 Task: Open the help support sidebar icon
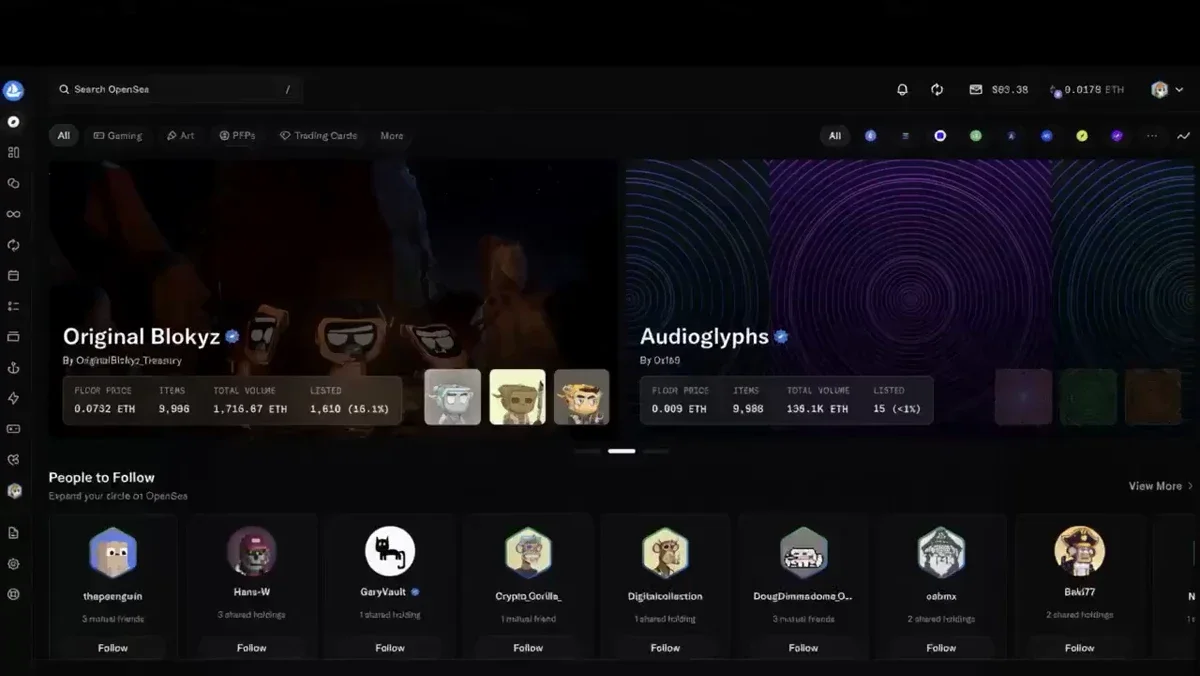(13, 594)
